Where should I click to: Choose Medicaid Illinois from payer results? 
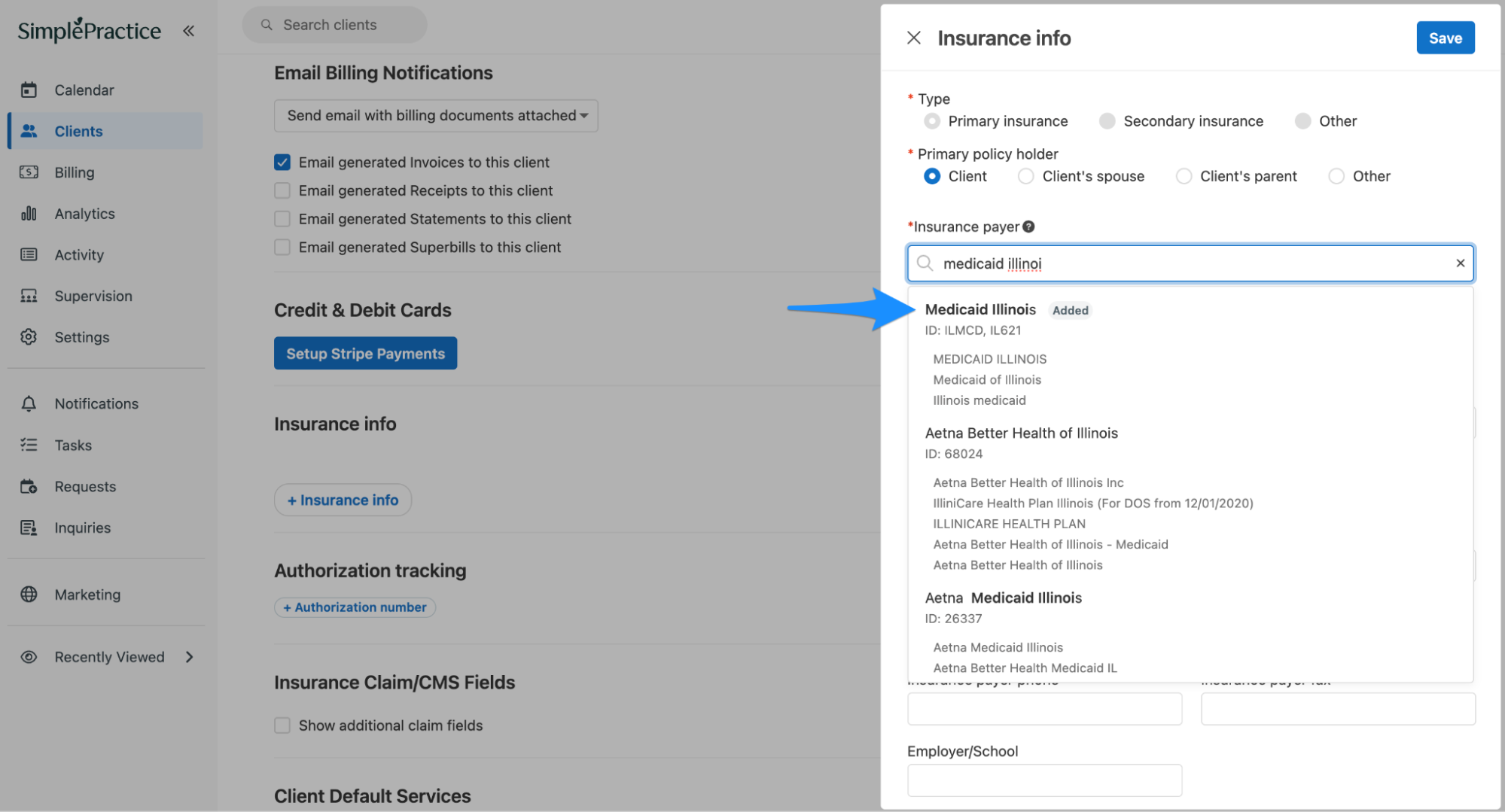pyautogui.click(x=1190, y=354)
